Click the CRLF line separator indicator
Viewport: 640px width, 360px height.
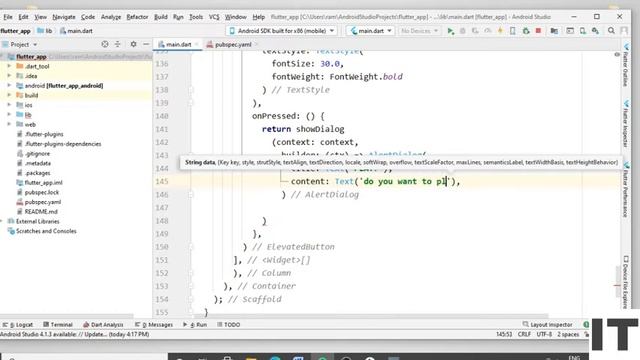point(524,334)
